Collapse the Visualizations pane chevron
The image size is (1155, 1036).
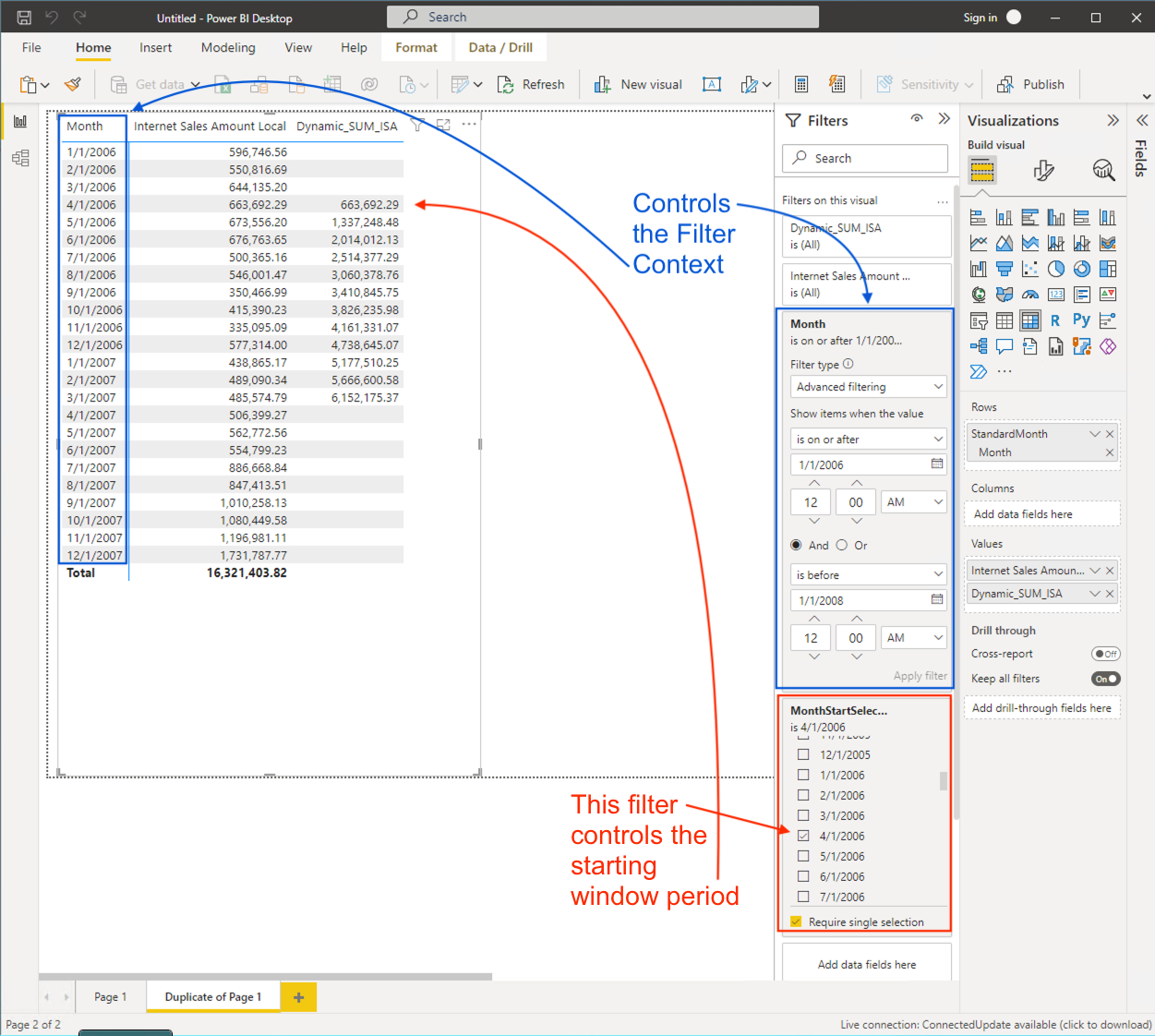1113,120
